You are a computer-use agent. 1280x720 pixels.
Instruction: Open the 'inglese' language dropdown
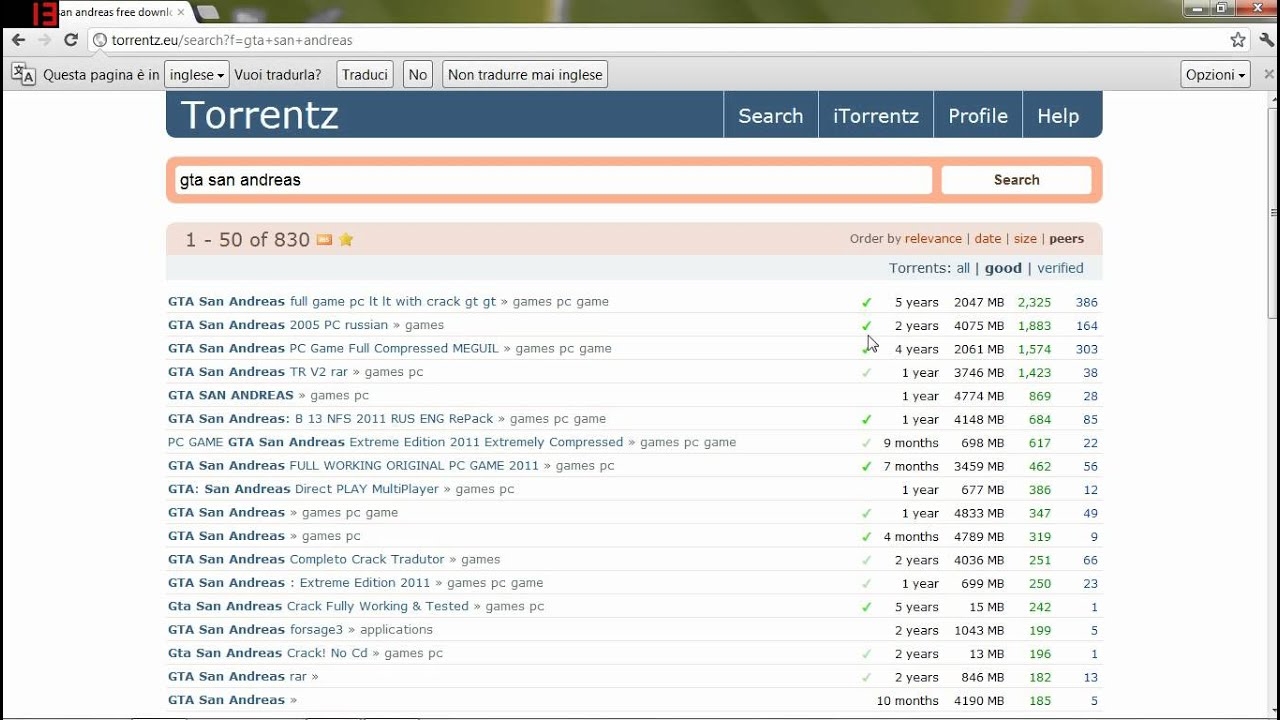(196, 75)
